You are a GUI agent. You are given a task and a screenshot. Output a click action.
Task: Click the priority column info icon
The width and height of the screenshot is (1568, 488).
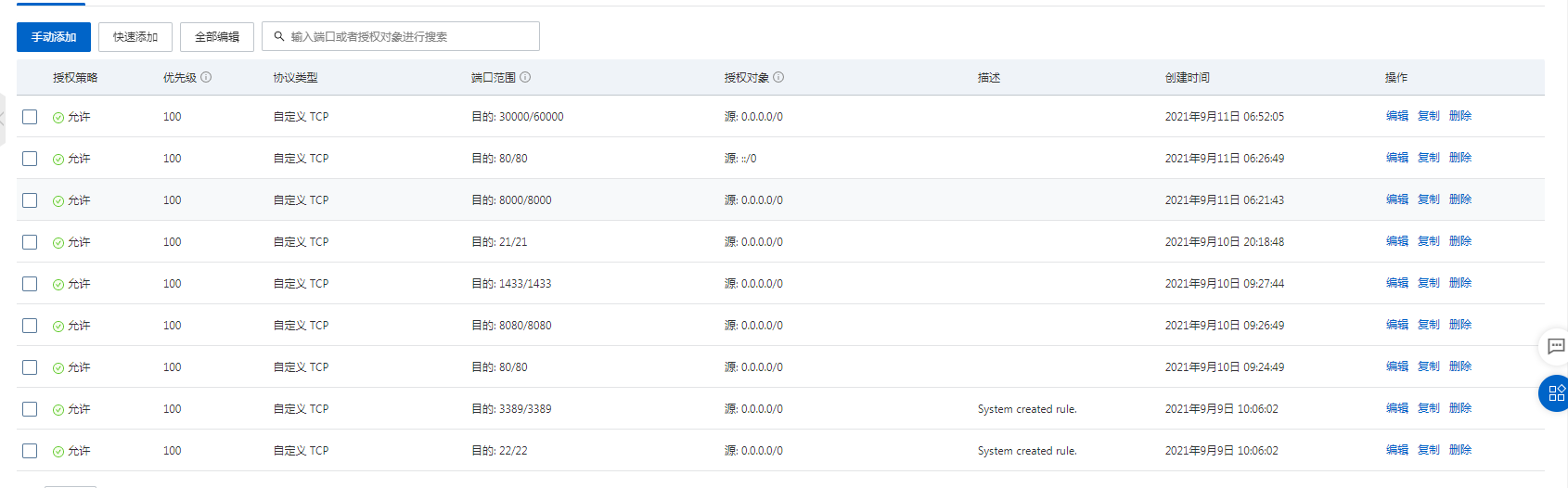206,78
